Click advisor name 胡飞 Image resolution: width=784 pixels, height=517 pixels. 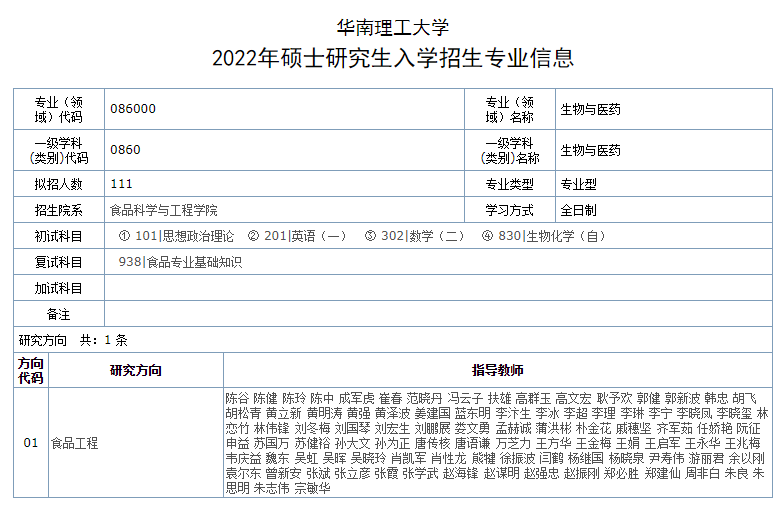tap(744, 398)
